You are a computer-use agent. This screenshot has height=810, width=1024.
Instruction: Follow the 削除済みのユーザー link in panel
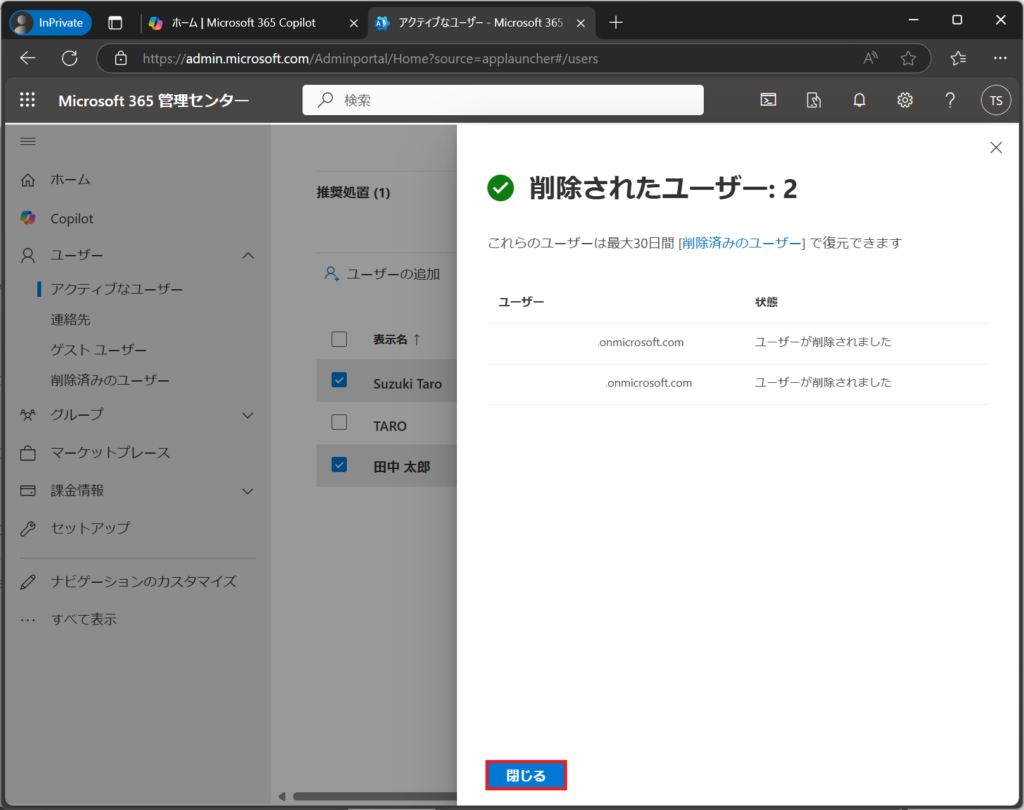click(741, 243)
